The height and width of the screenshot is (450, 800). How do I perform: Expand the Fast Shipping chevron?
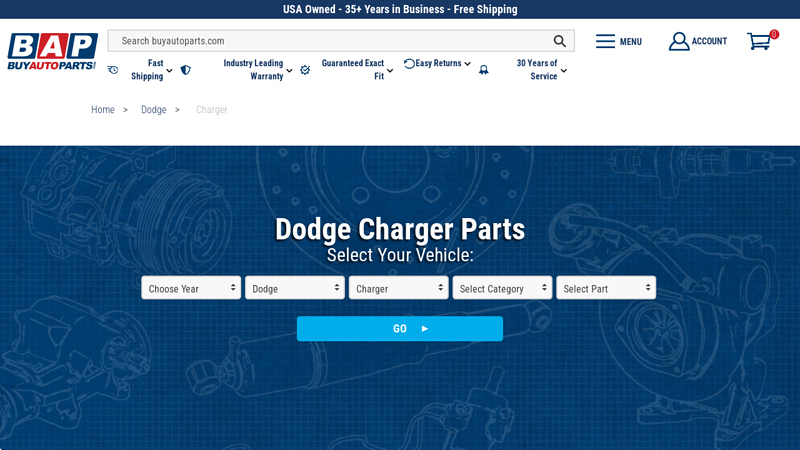pyautogui.click(x=169, y=70)
